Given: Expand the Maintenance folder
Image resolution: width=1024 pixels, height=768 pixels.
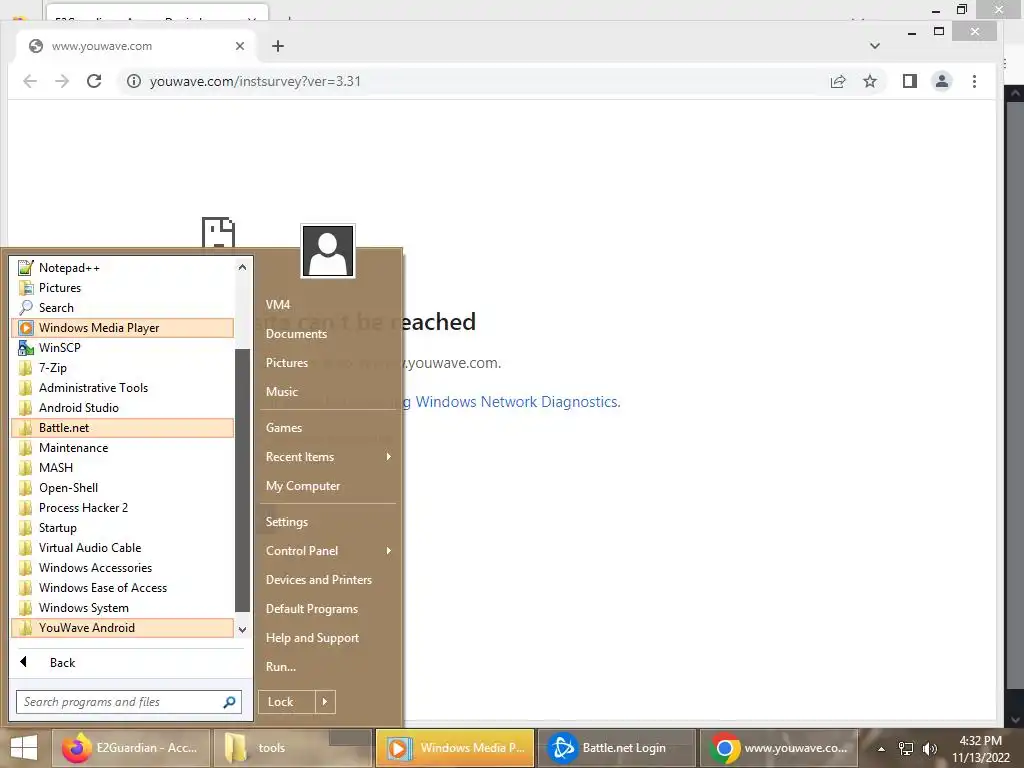Looking at the screenshot, I should point(123,448).
